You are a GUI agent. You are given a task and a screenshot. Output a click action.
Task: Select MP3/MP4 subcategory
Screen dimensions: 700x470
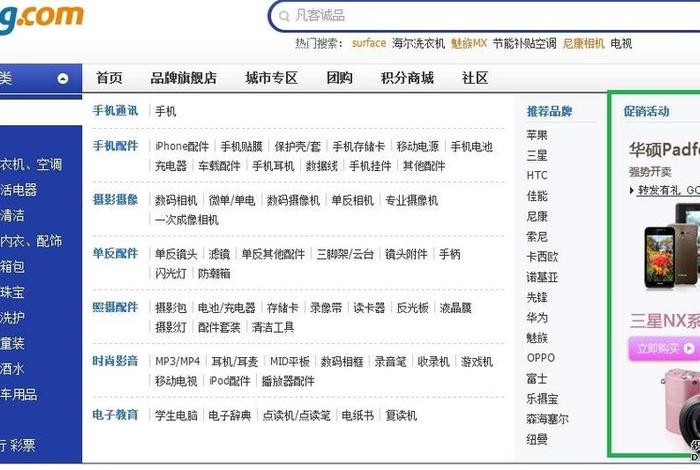pyautogui.click(x=178, y=362)
